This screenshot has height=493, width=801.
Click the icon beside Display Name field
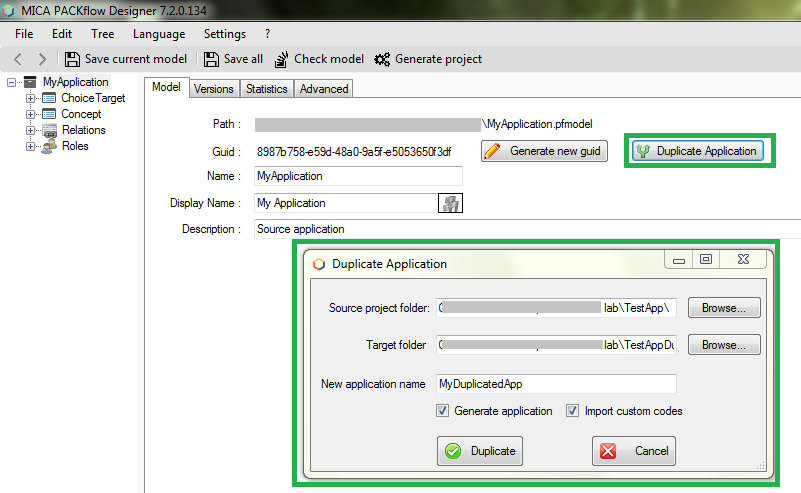[451, 203]
